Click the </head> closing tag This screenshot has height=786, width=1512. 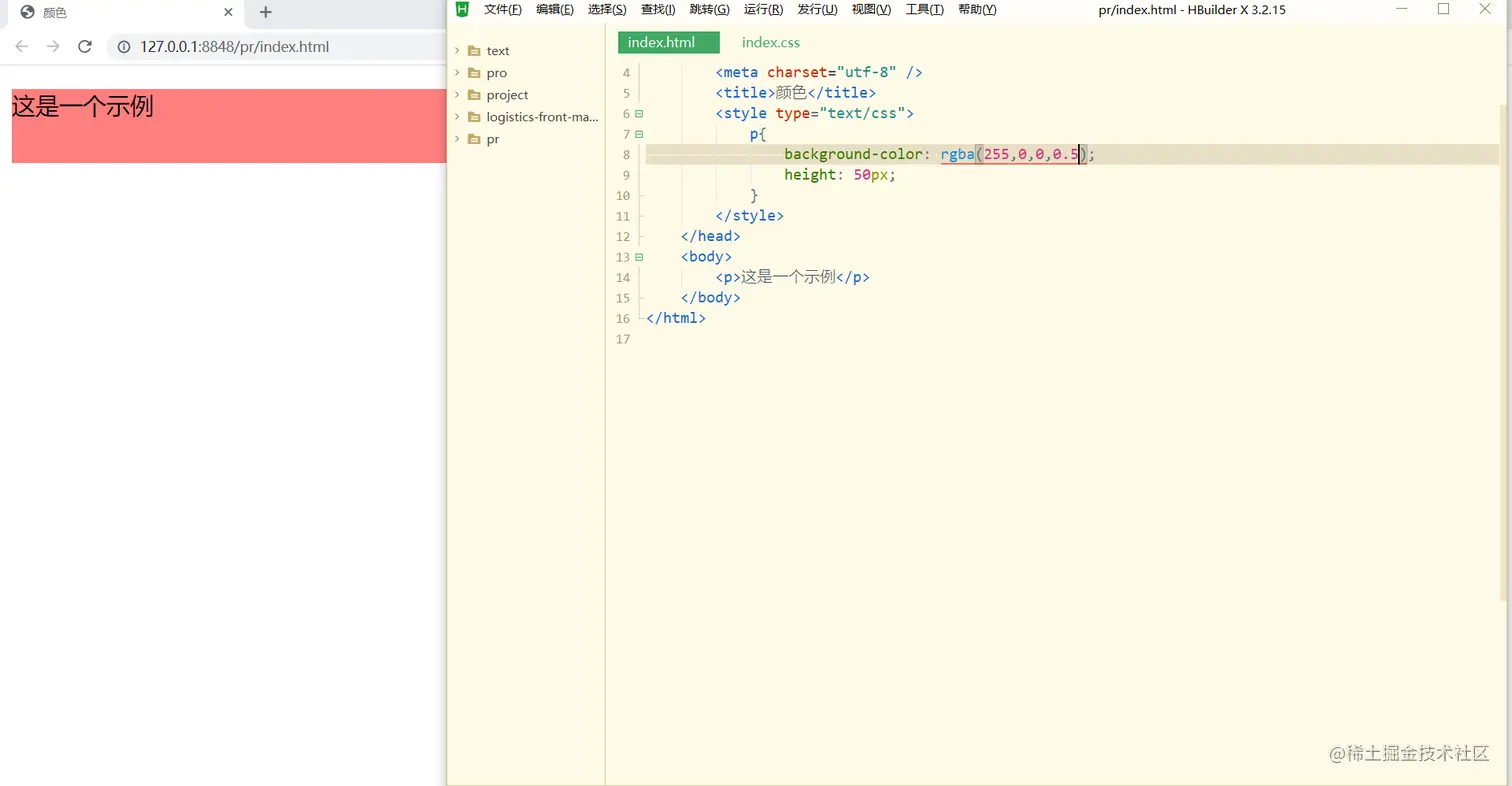pos(711,236)
